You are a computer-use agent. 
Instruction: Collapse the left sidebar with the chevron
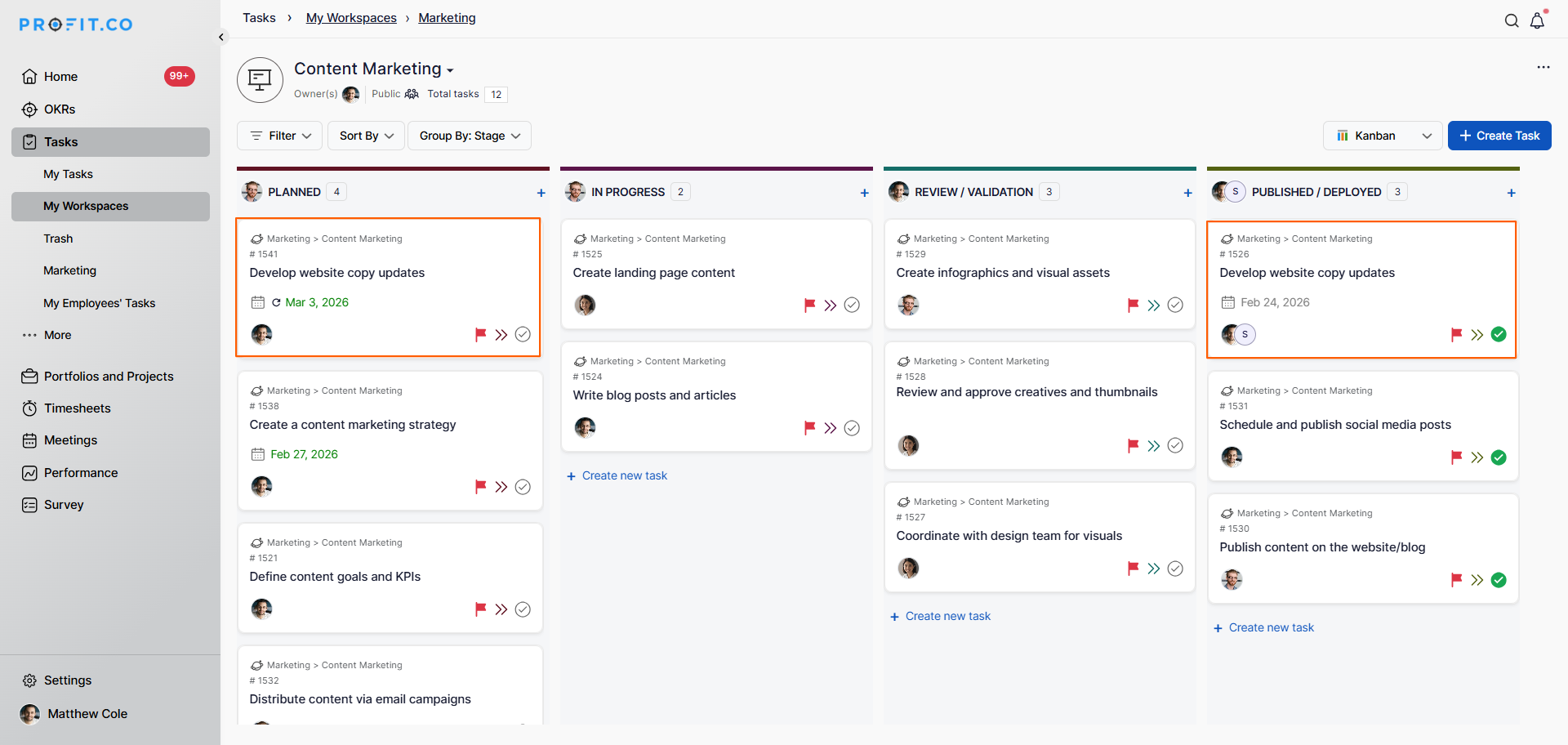pos(220,37)
